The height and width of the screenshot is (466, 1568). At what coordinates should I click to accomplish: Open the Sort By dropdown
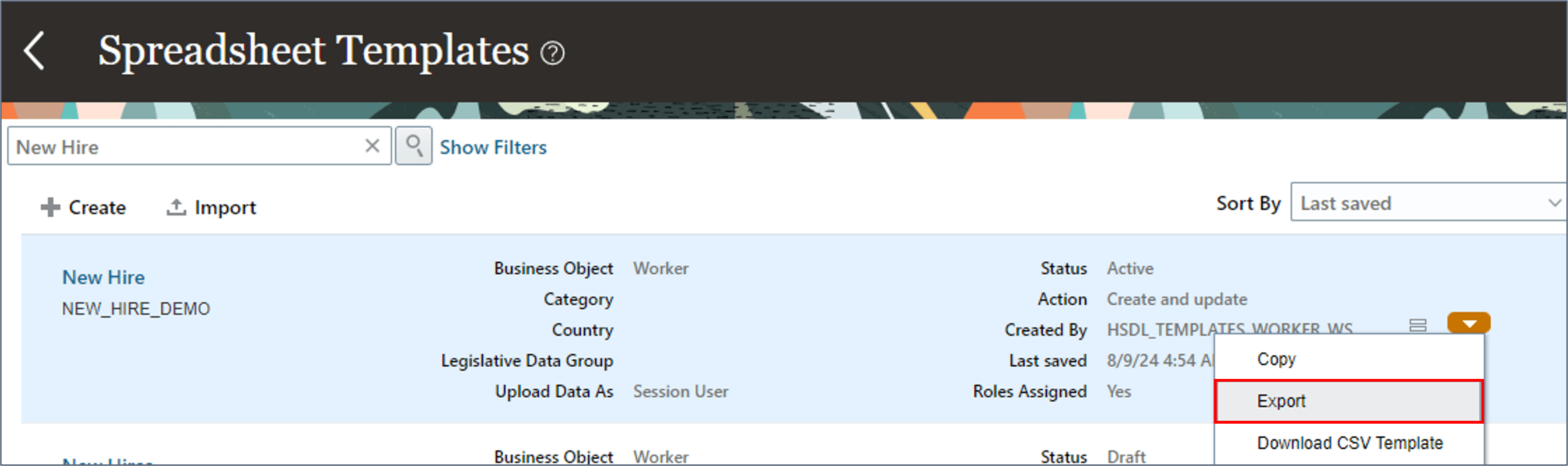tap(1418, 203)
